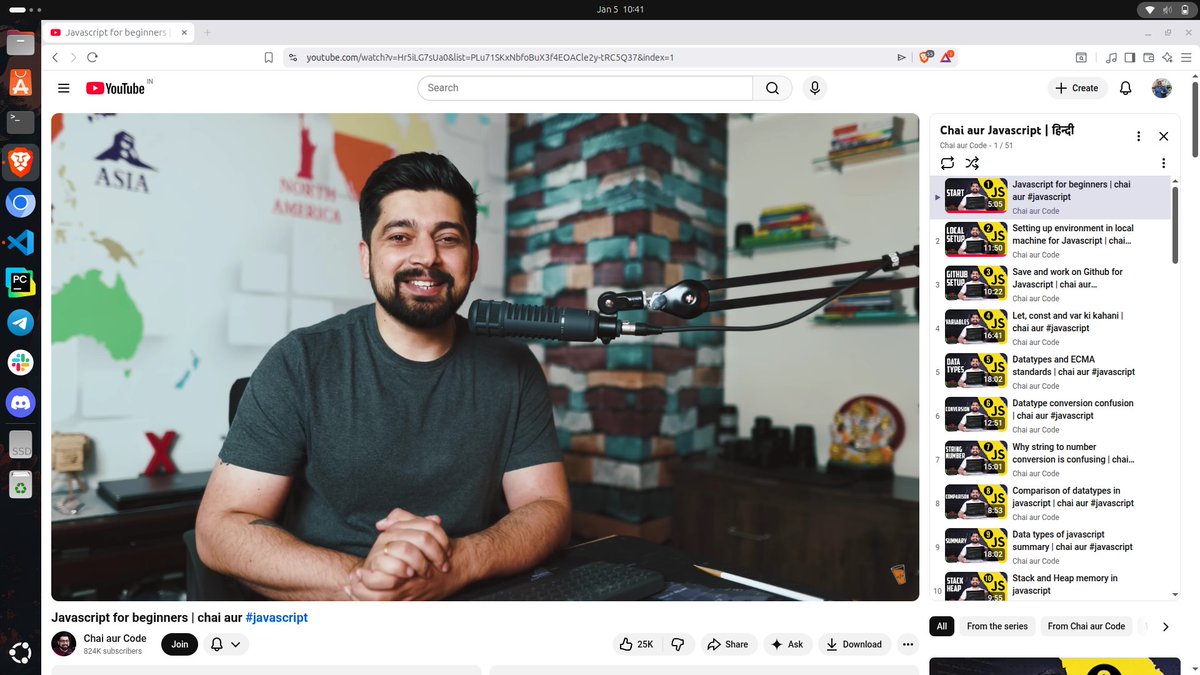Close the Chai aur Javascript playlist panel
The image size is (1200, 675).
tap(1163, 136)
